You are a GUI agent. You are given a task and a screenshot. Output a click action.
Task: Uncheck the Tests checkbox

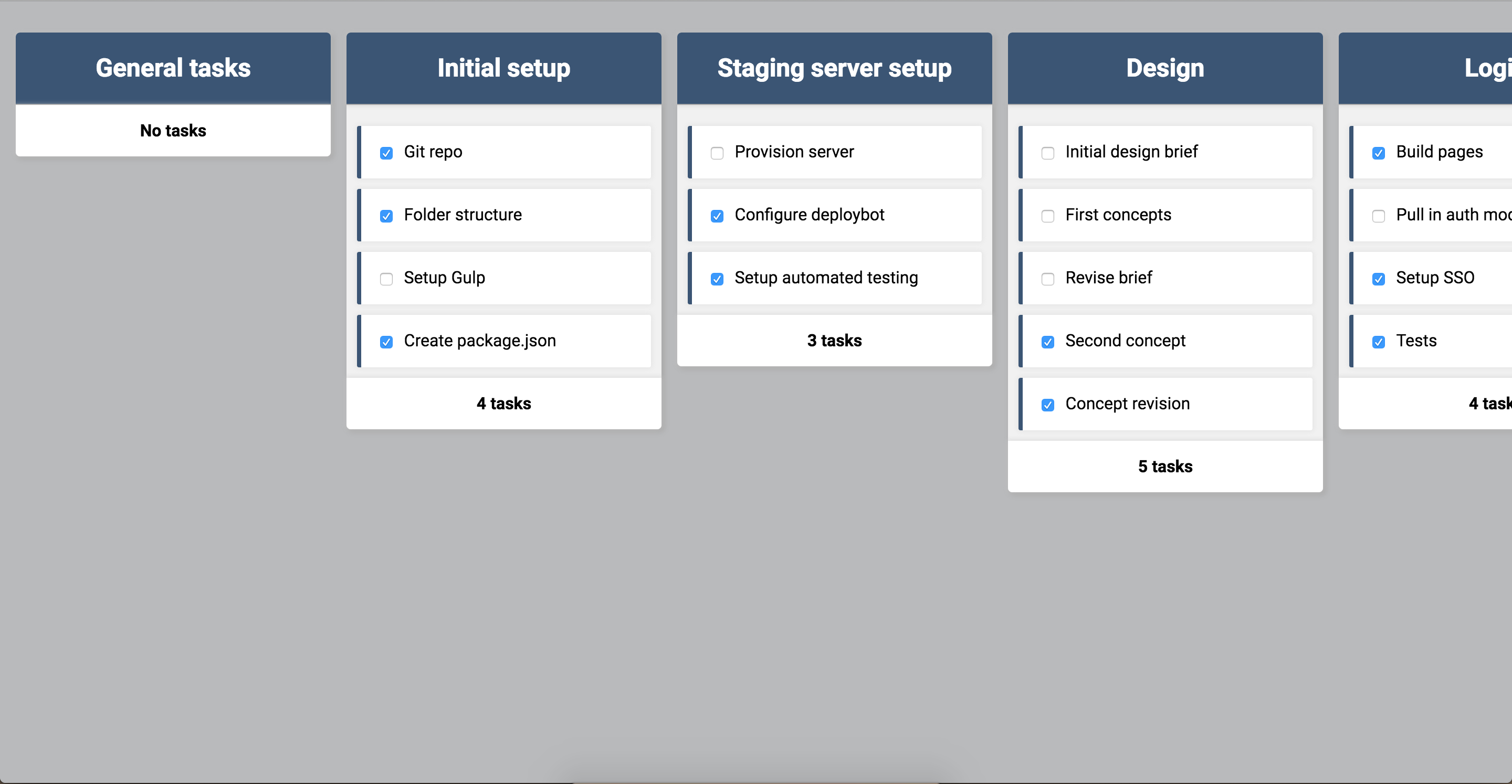1379,342
